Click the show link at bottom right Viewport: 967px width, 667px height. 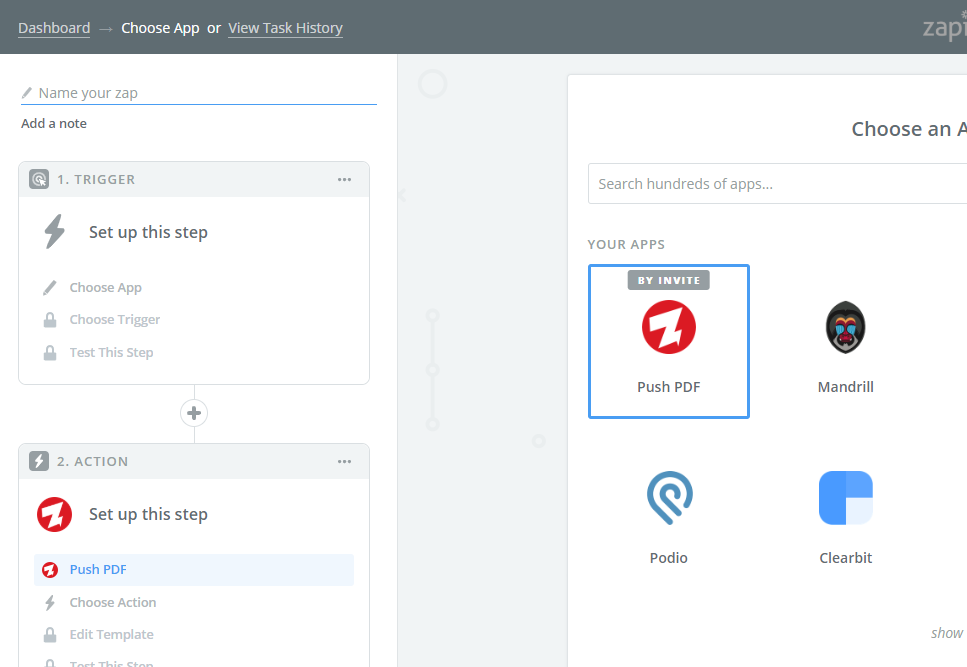(x=947, y=633)
